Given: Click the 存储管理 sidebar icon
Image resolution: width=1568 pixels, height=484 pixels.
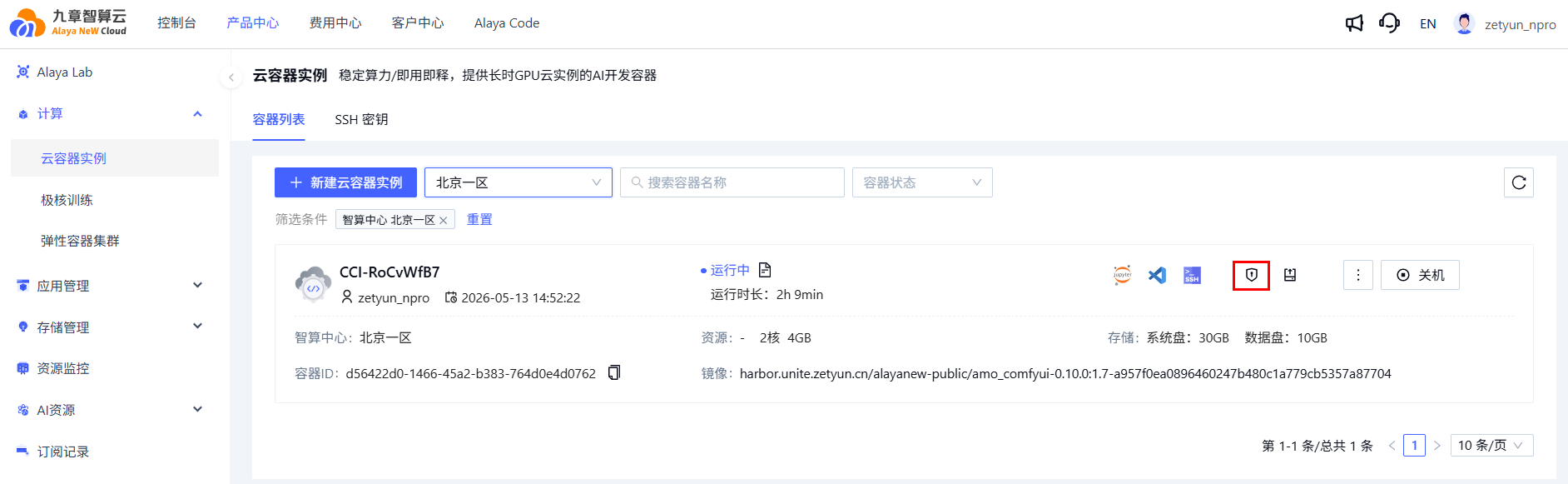Looking at the screenshot, I should pyautogui.click(x=22, y=327).
